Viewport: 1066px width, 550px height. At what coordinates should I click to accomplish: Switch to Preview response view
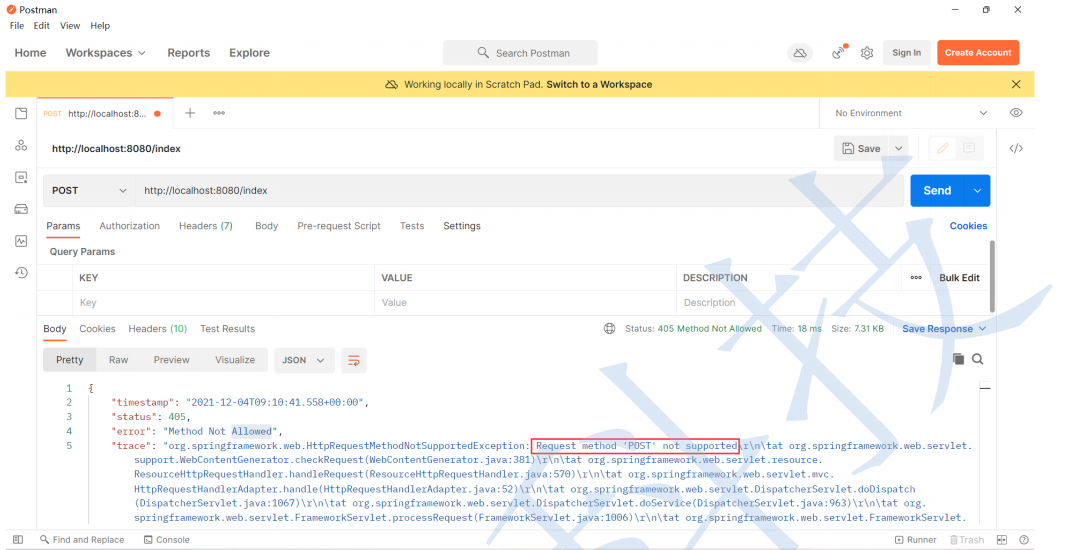171,360
